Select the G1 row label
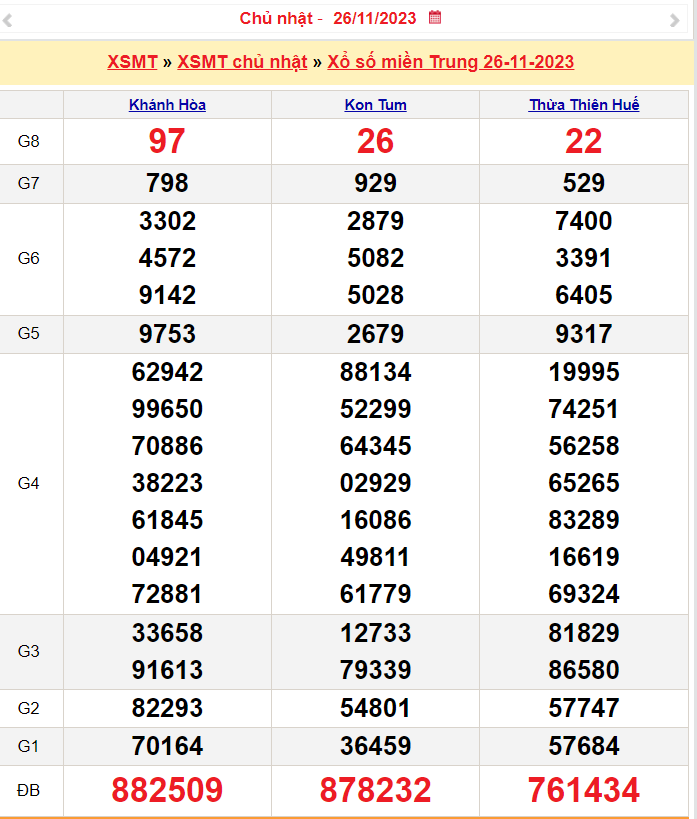 [x=28, y=746]
